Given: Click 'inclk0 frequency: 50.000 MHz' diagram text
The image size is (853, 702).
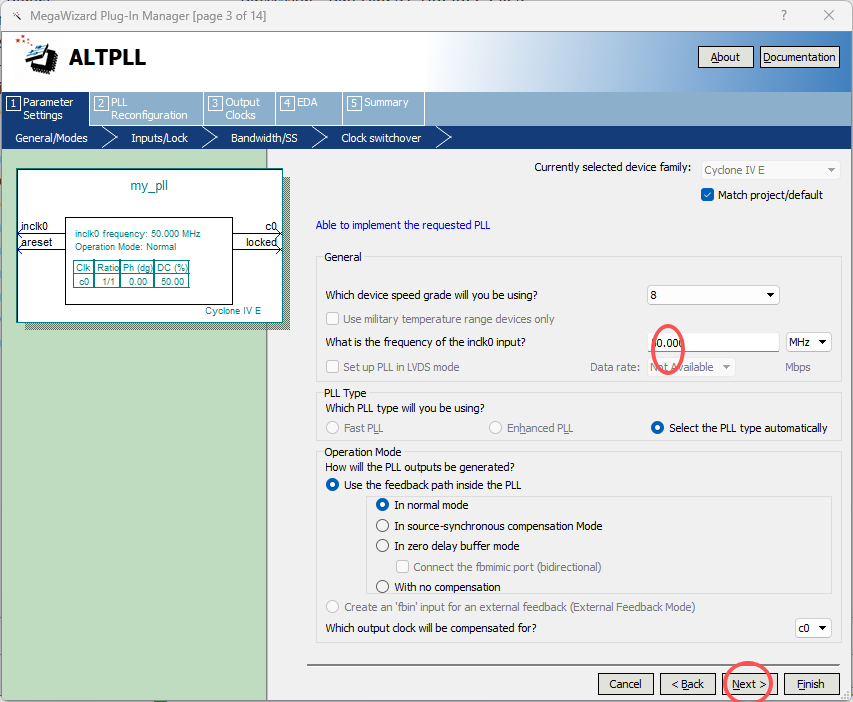Looking at the screenshot, I should pos(138,233).
